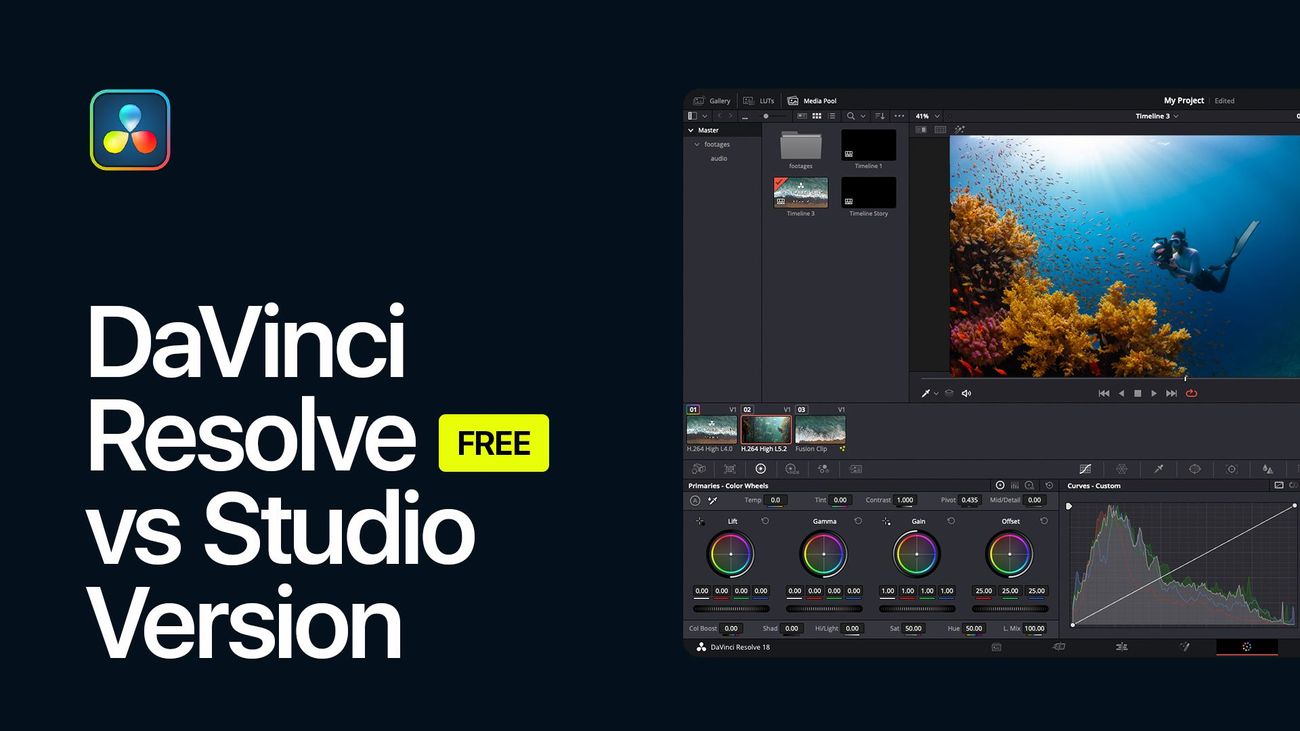Open the Camera Raw palette
This screenshot has width=1300, height=731.
(698, 469)
